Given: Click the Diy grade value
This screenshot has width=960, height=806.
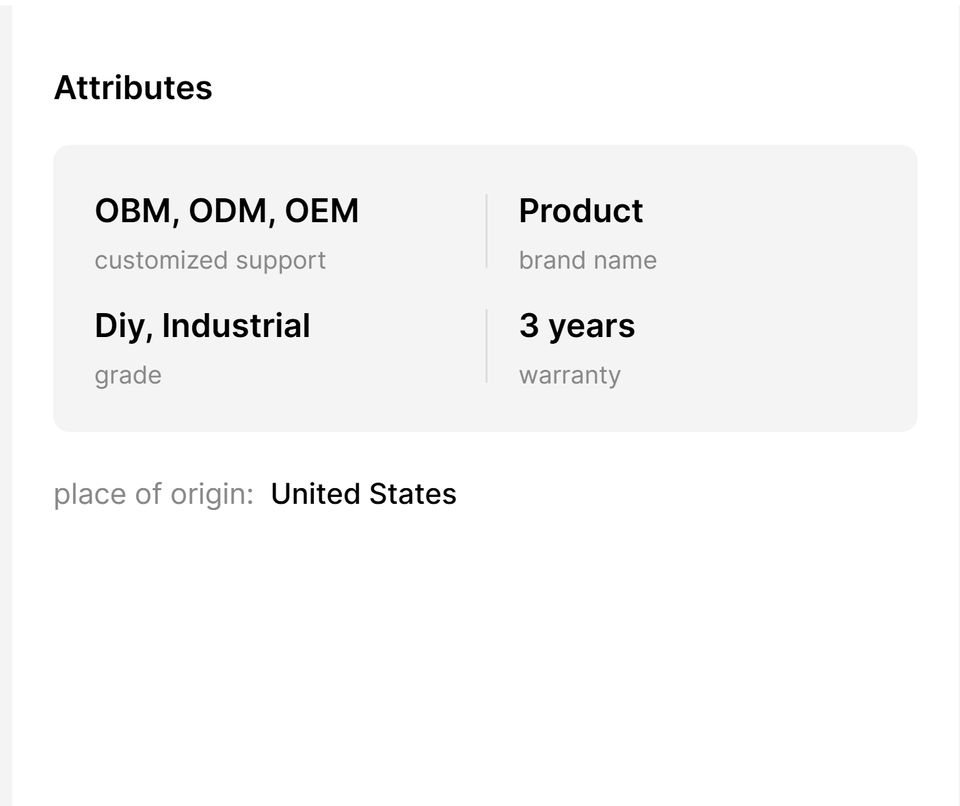Looking at the screenshot, I should pos(122,326).
